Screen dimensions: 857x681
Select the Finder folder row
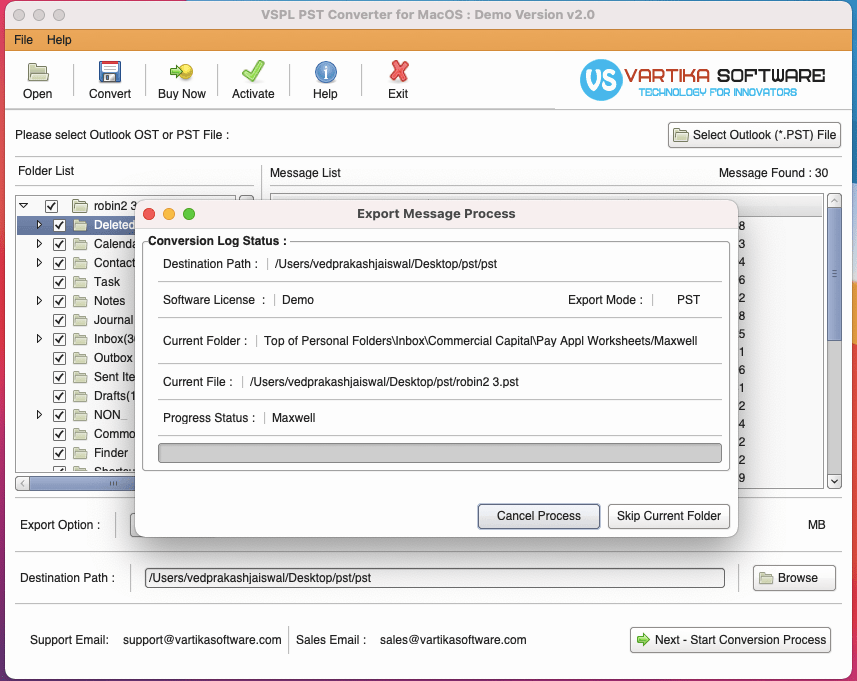pos(76,453)
